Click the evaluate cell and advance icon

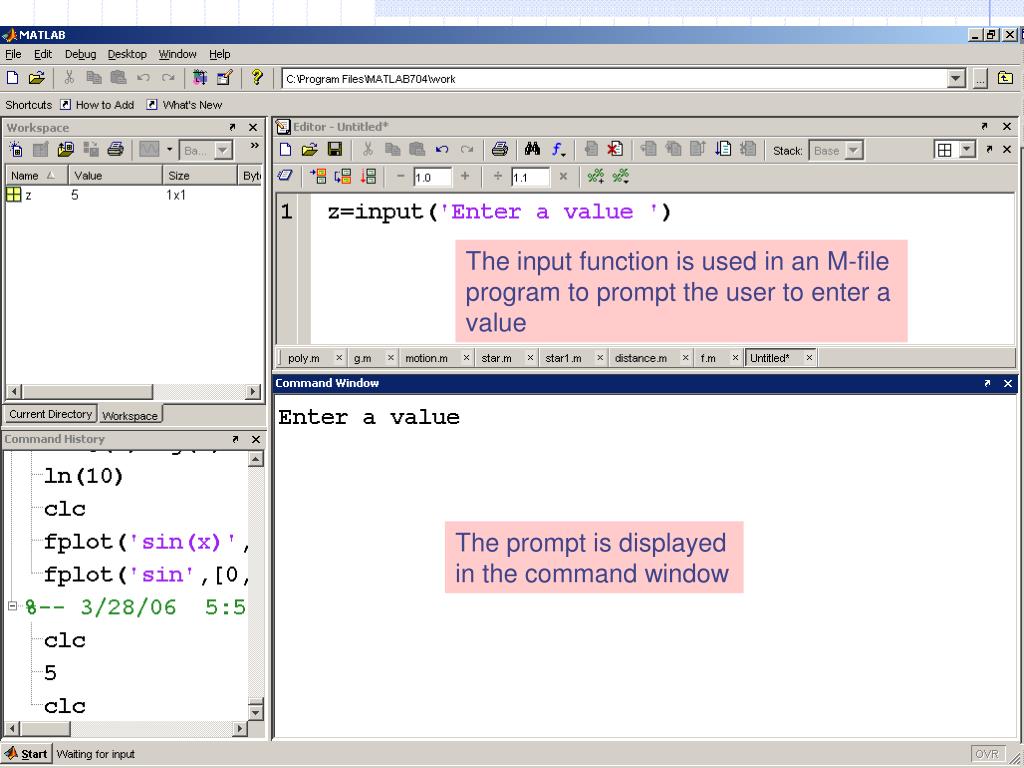tap(343, 176)
